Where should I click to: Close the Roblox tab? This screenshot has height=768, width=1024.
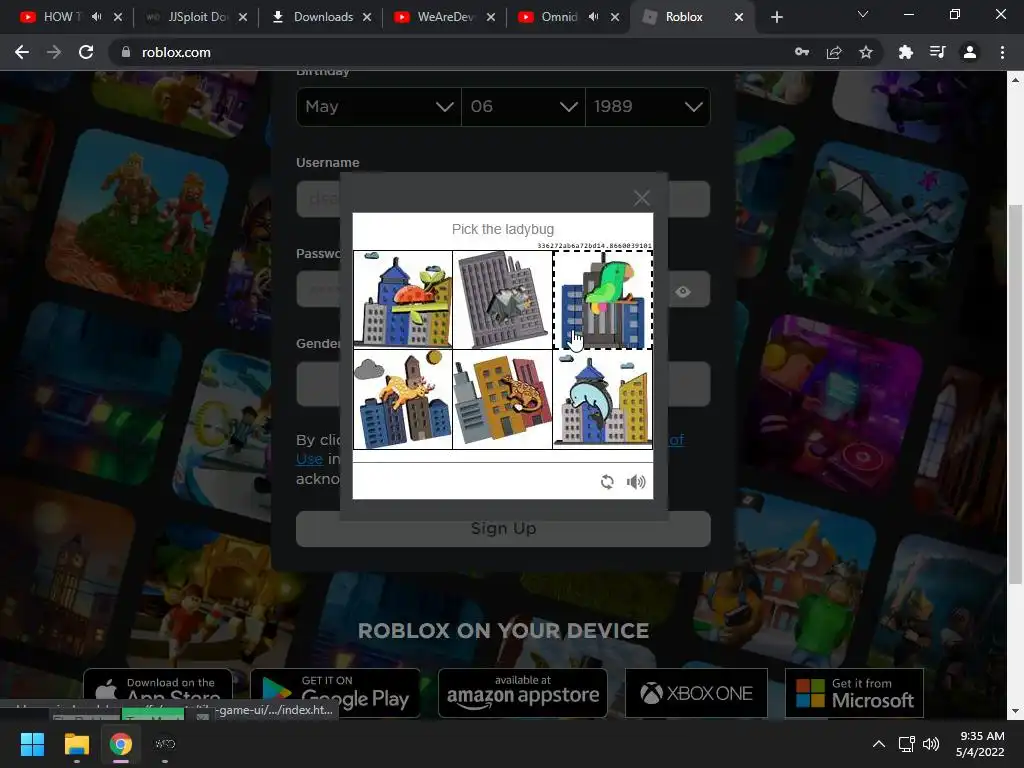(x=739, y=17)
